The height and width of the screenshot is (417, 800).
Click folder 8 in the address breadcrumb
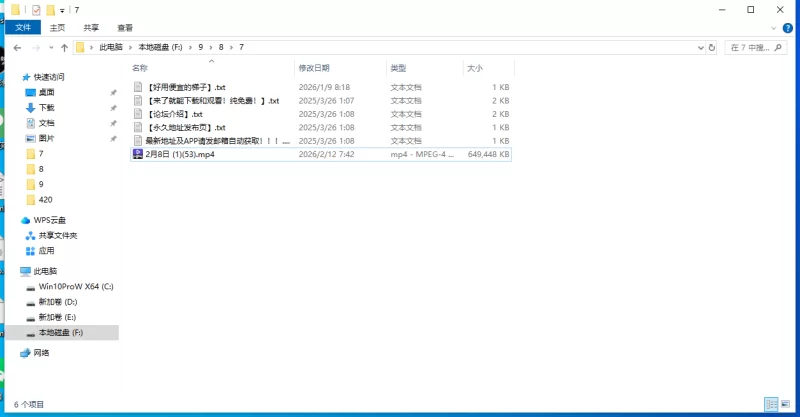click(221, 47)
